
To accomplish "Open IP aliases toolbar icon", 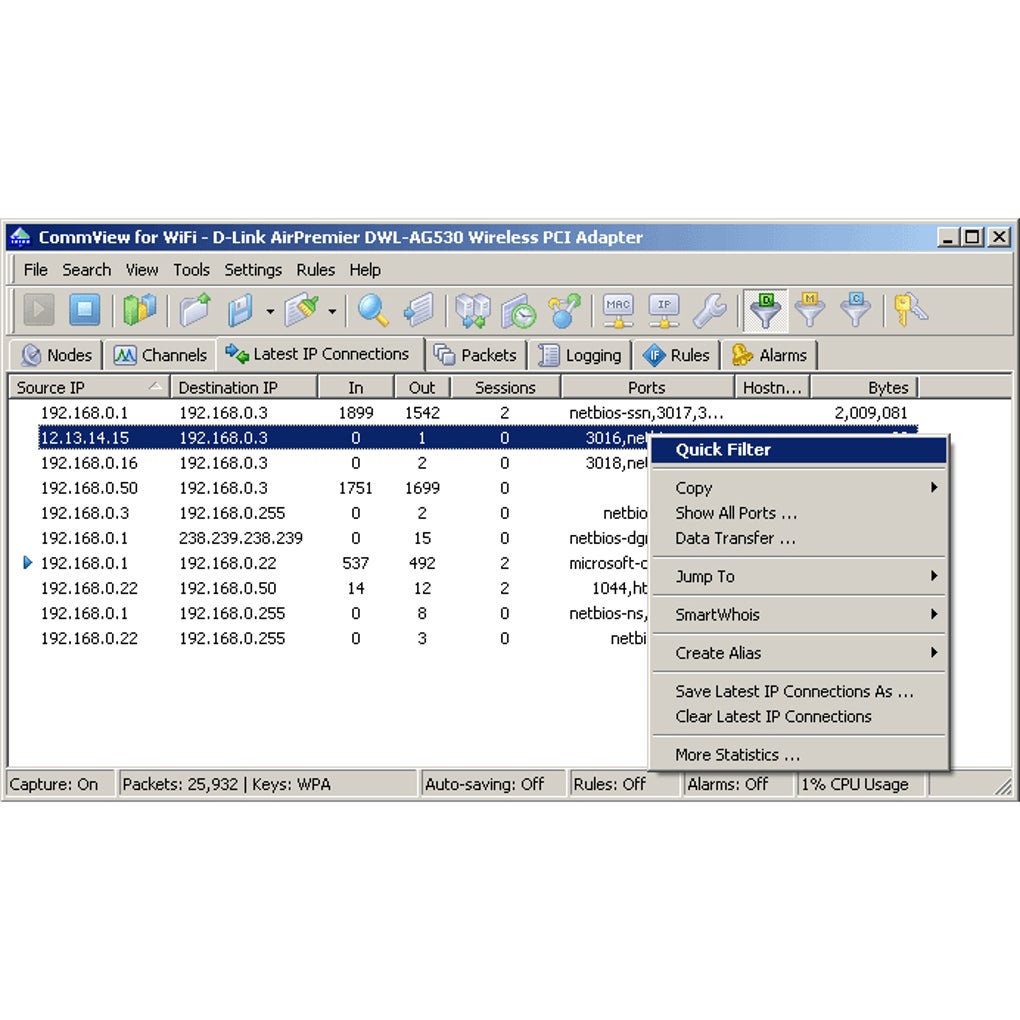I will tap(664, 310).
